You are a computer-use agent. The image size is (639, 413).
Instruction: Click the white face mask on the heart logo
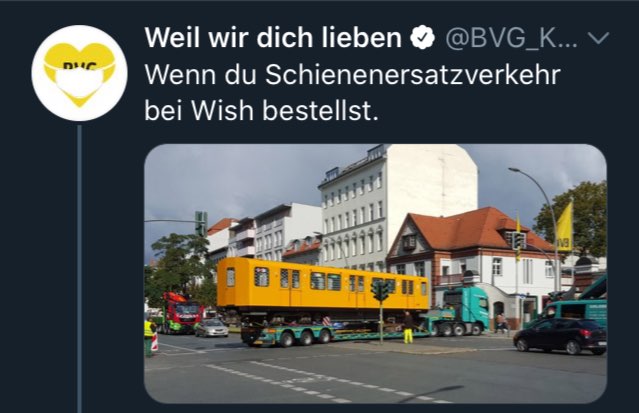[79, 82]
